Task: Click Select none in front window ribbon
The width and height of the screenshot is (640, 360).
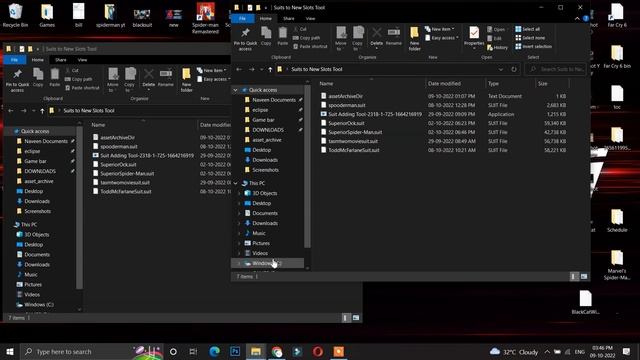Action: coord(530,38)
